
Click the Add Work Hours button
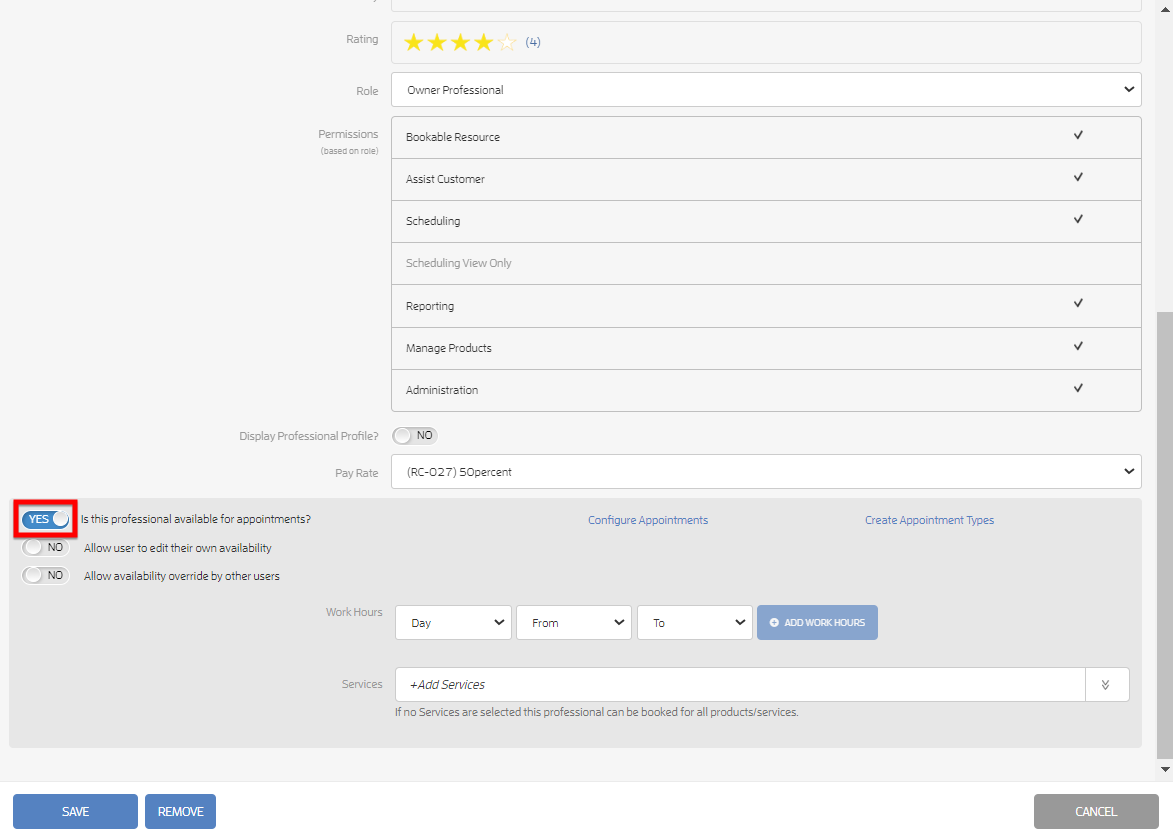(x=817, y=622)
